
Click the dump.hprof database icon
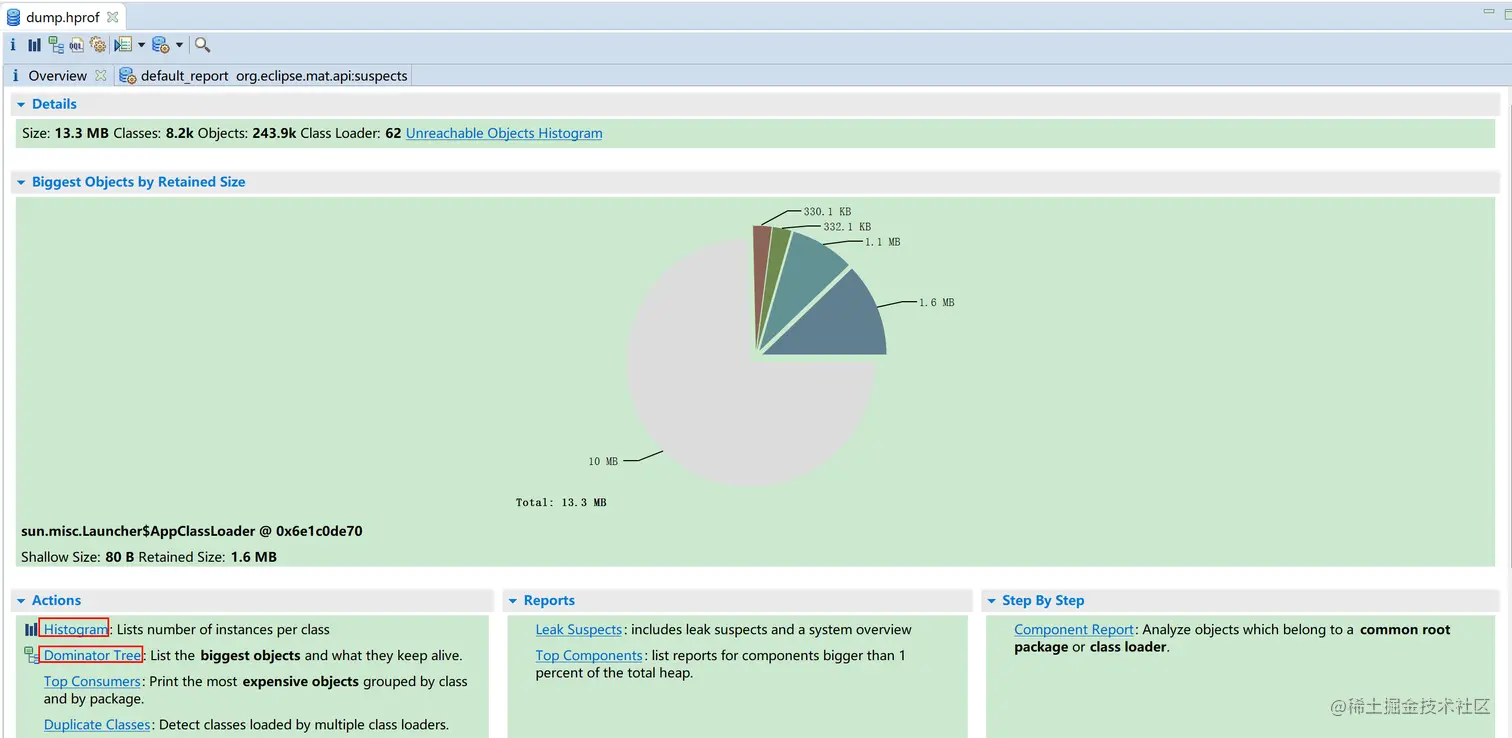tap(13, 17)
